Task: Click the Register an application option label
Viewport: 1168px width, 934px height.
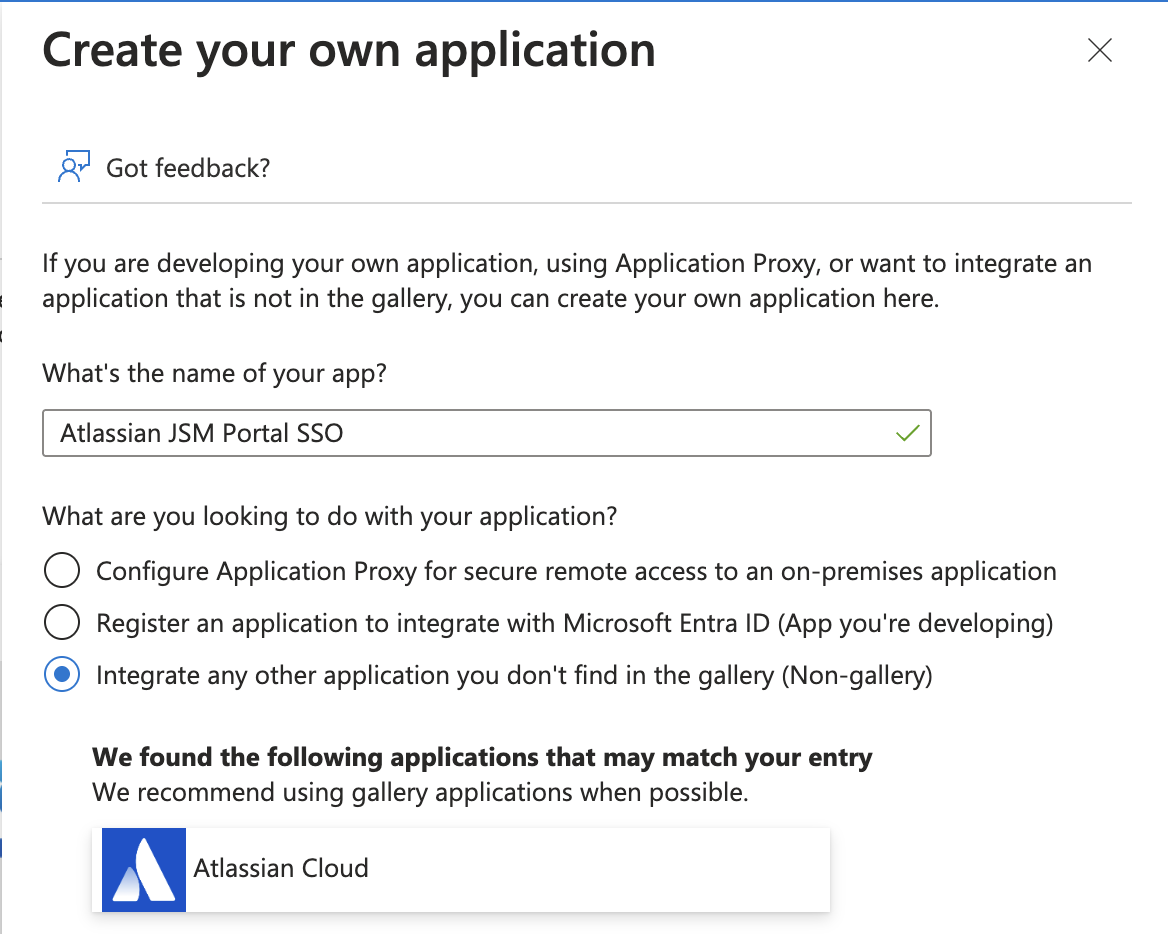Action: click(574, 624)
